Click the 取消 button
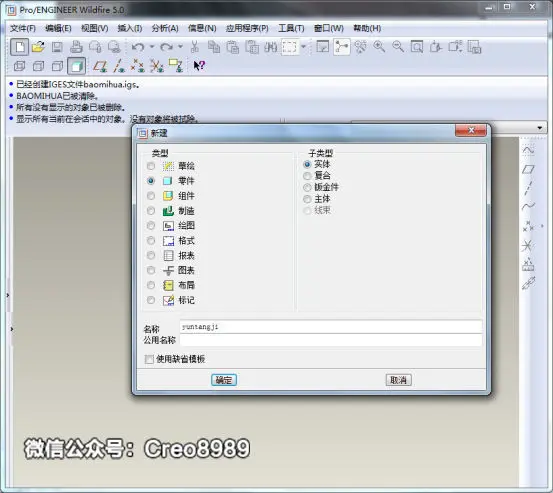The width and height of the screenshot is (553, 493). click(399, 380)
